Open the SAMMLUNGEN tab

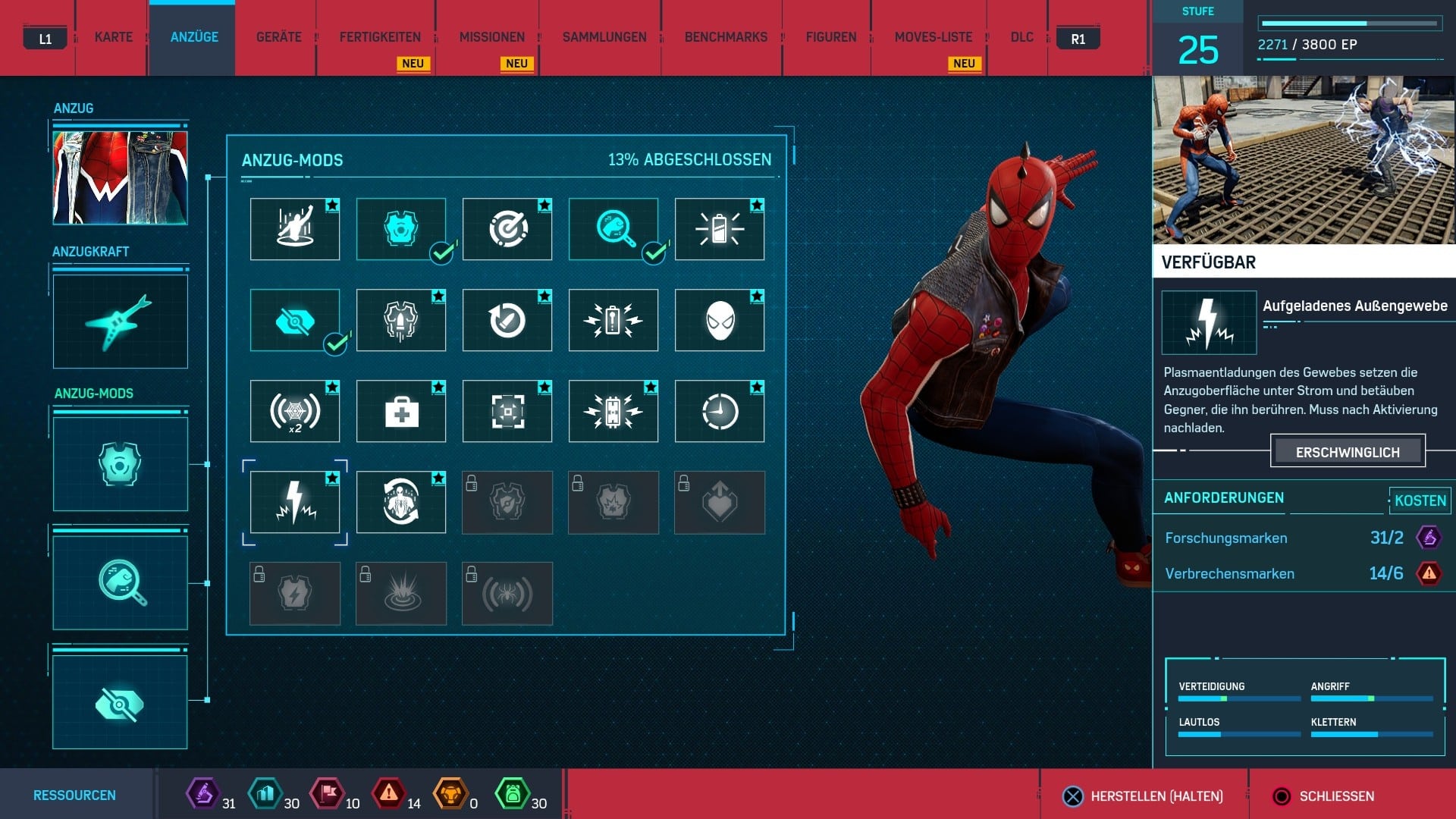(604, 37)
